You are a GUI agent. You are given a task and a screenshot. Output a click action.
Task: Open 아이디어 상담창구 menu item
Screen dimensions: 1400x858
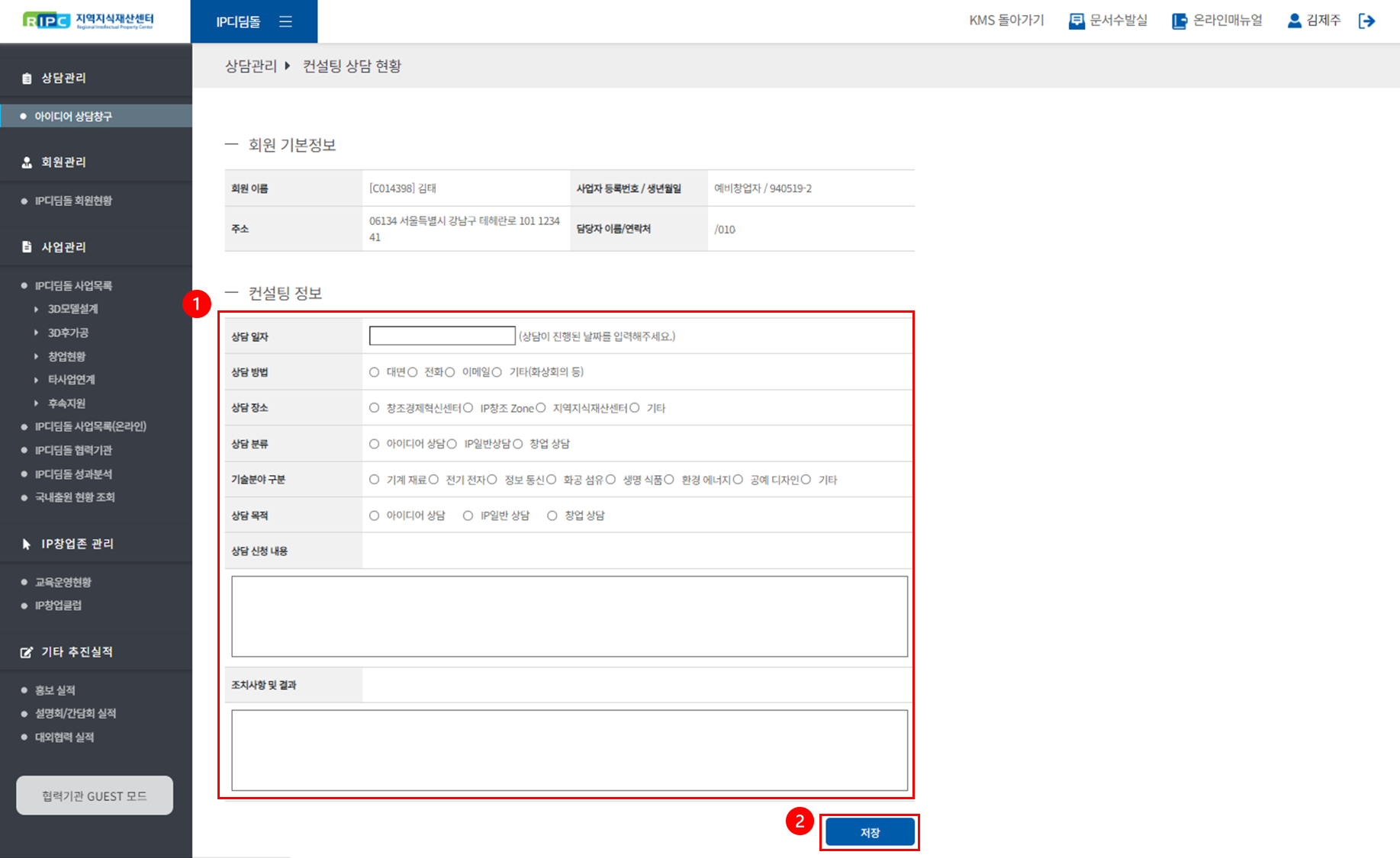click(x=73, y=116)
